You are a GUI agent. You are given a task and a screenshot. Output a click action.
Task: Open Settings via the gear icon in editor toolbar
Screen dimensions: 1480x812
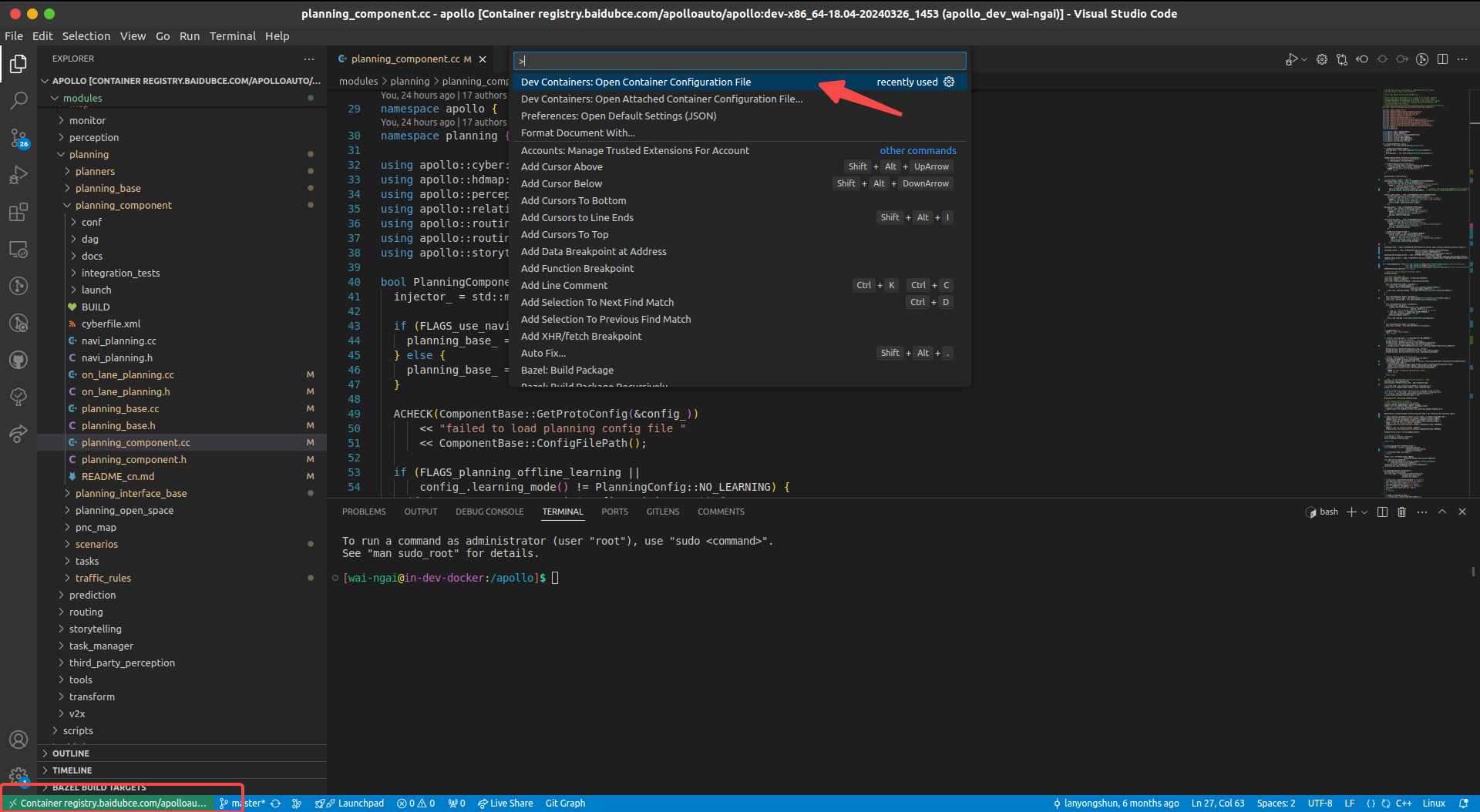[x=1323, y=59]
